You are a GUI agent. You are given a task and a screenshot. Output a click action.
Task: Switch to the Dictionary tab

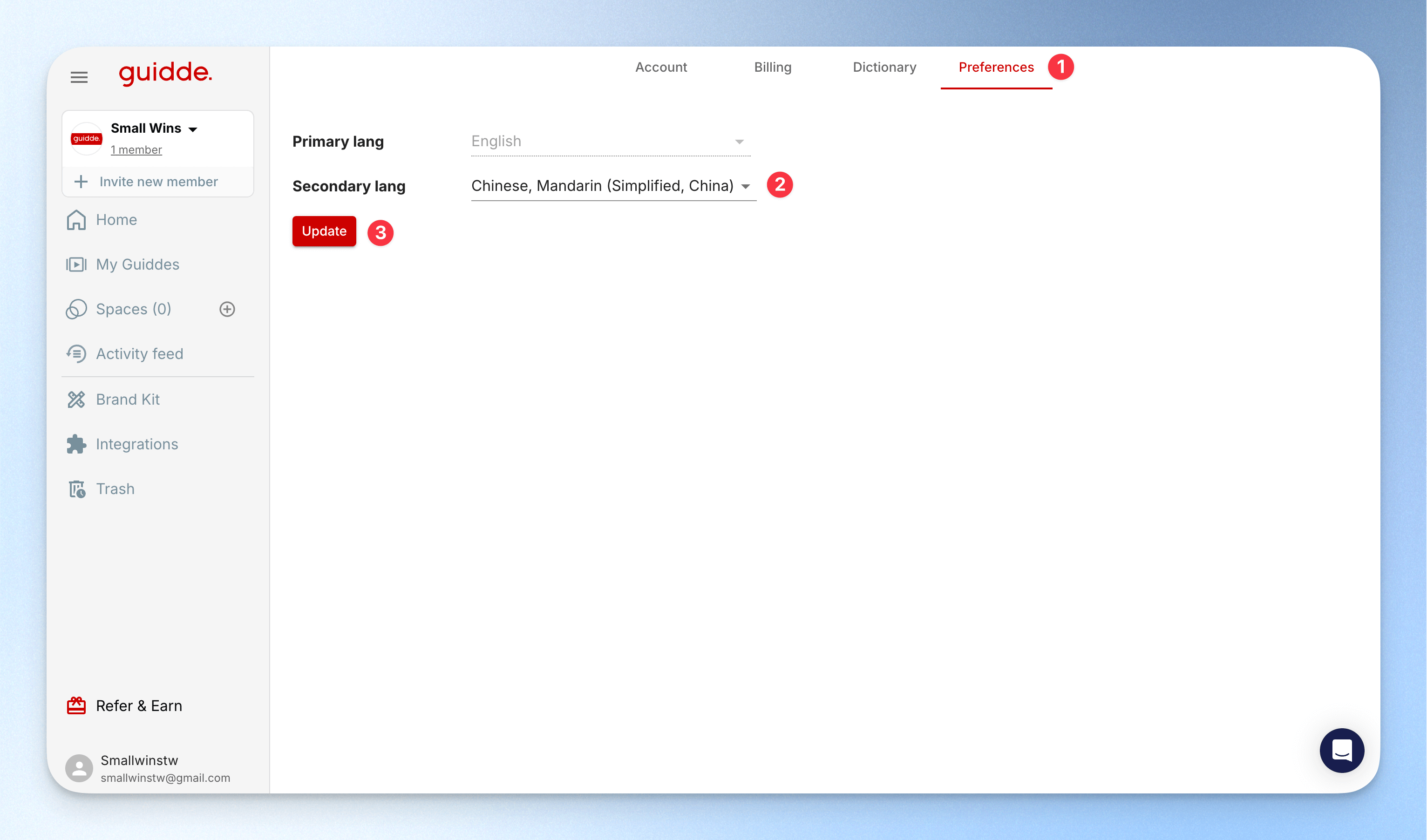[x=884, y=68]
